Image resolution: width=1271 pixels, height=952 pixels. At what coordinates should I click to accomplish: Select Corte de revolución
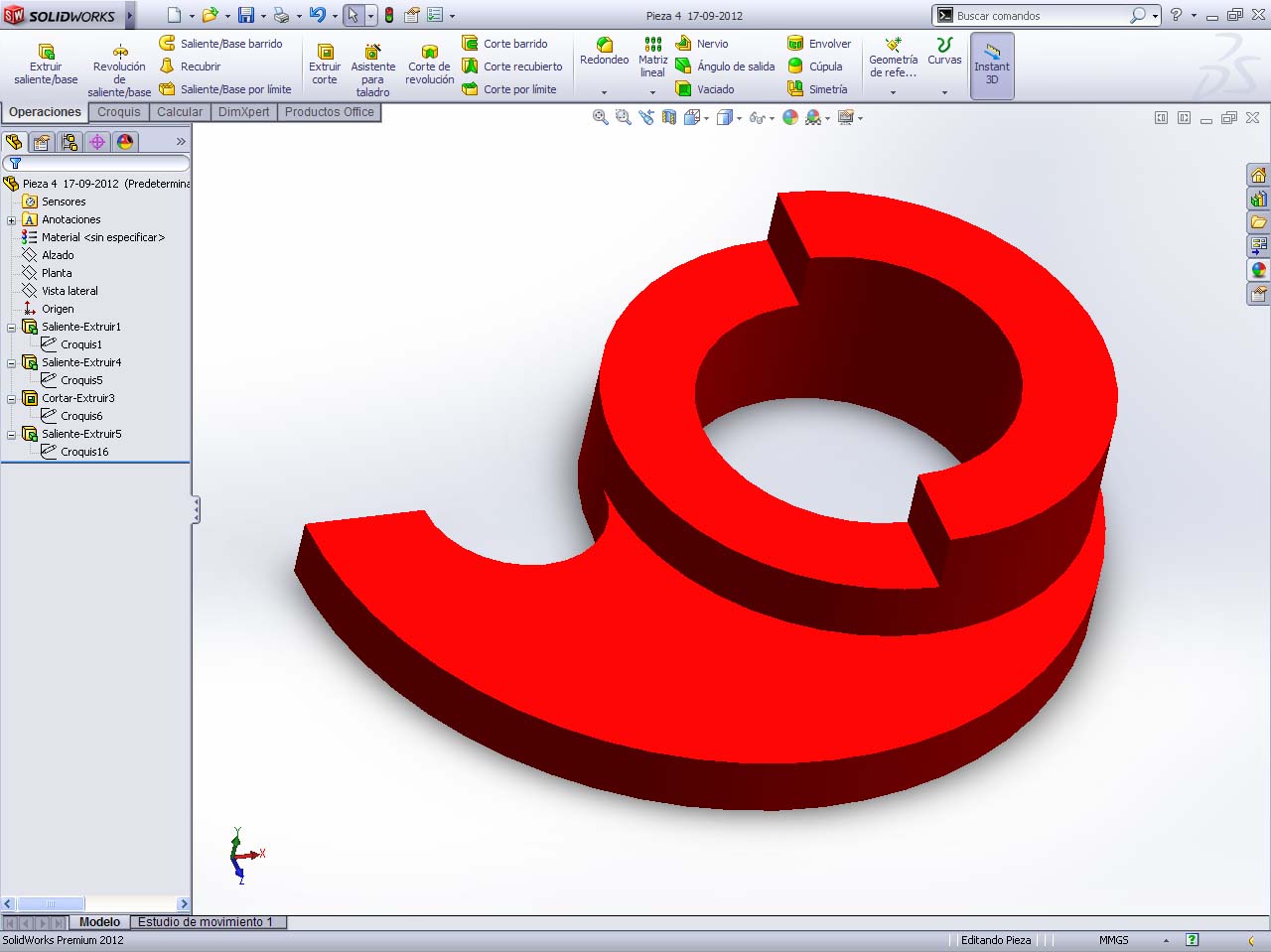tap(430, 65)
